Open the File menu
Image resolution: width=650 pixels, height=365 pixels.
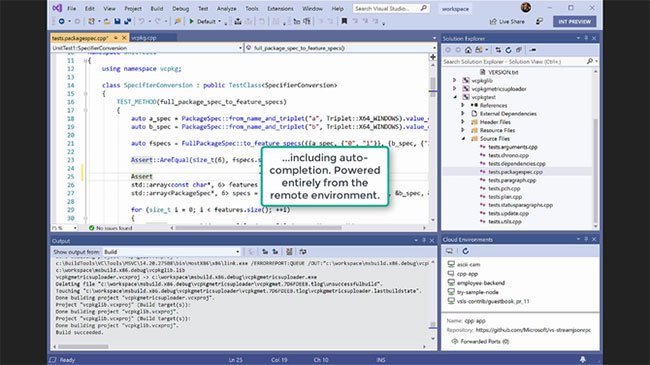point(71,8)
